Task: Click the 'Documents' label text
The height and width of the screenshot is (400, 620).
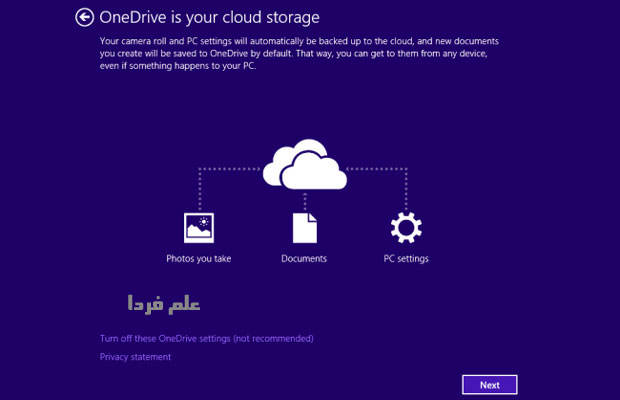Action: (304, 259)
